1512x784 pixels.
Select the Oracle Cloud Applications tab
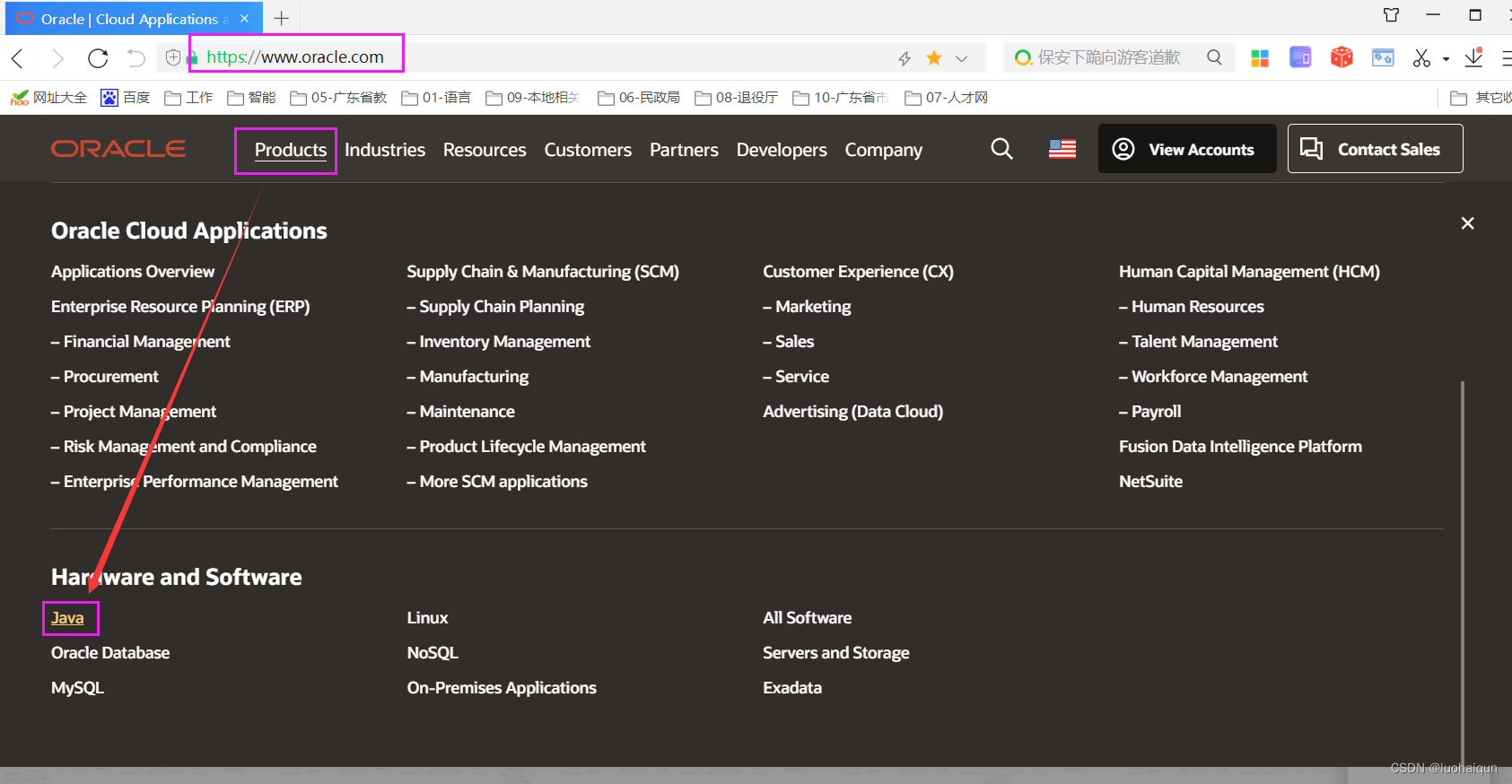pyautogui.click(x=135, y=18)
